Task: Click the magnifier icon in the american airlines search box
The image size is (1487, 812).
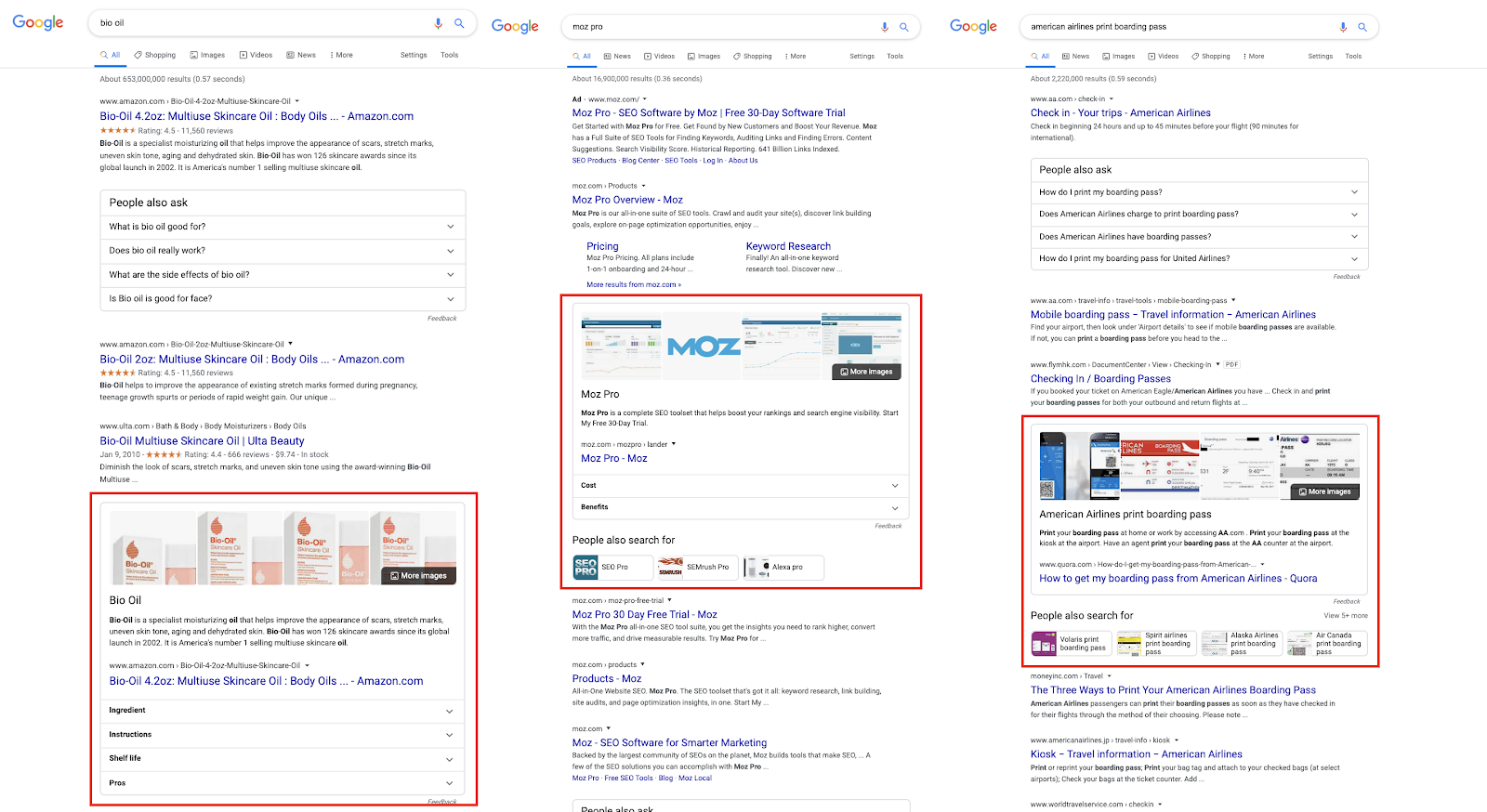Action: (1362, 27)
